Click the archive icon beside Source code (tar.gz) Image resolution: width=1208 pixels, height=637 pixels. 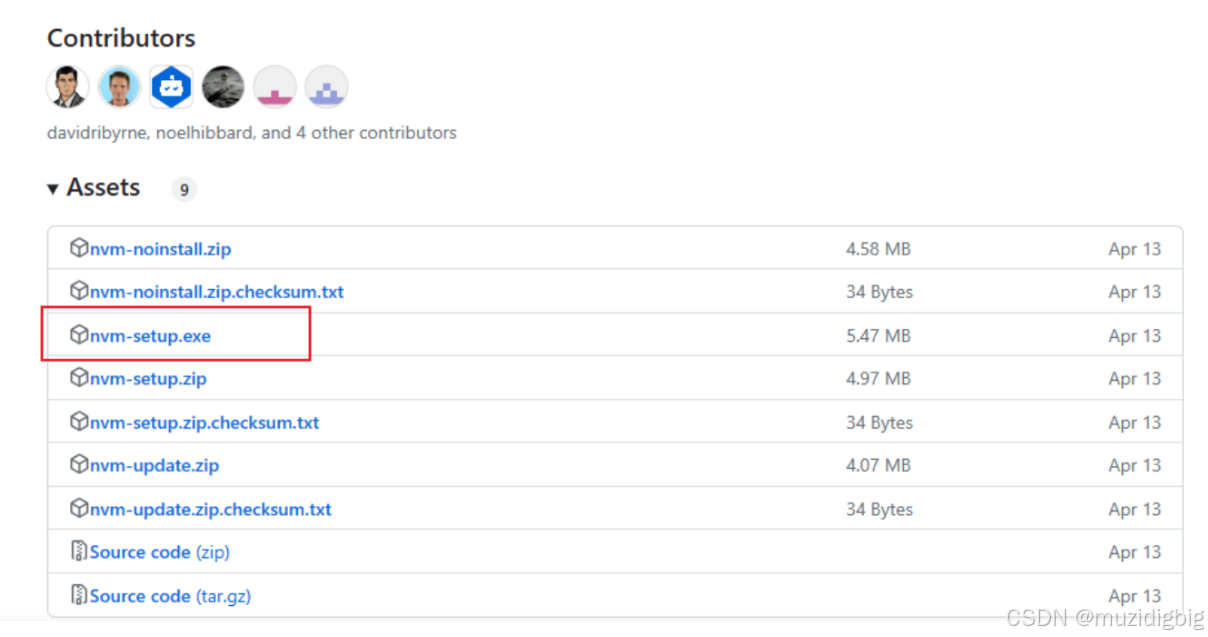tap(79, 596)
